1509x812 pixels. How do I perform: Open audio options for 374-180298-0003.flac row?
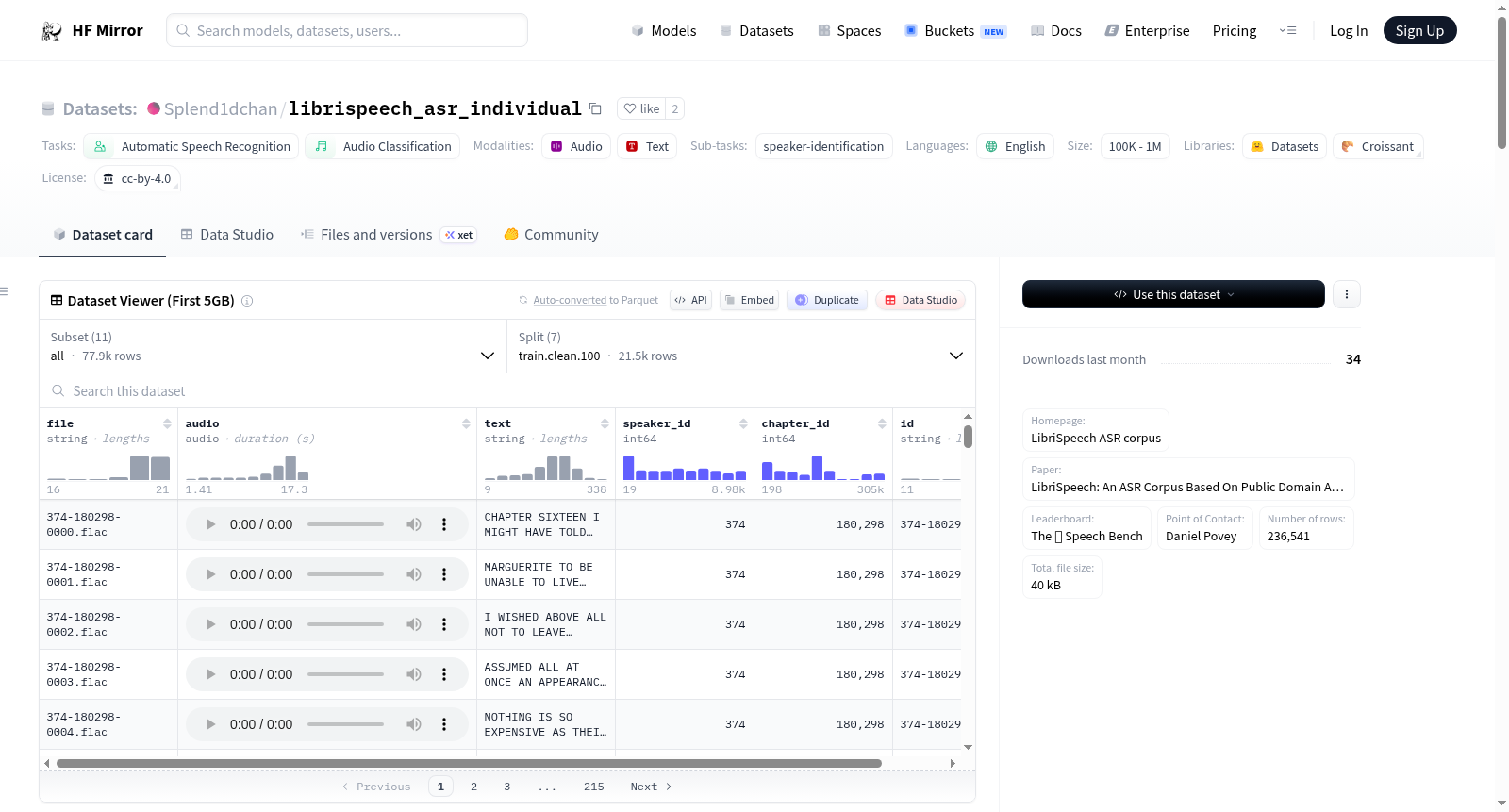[x=444, y=674]
